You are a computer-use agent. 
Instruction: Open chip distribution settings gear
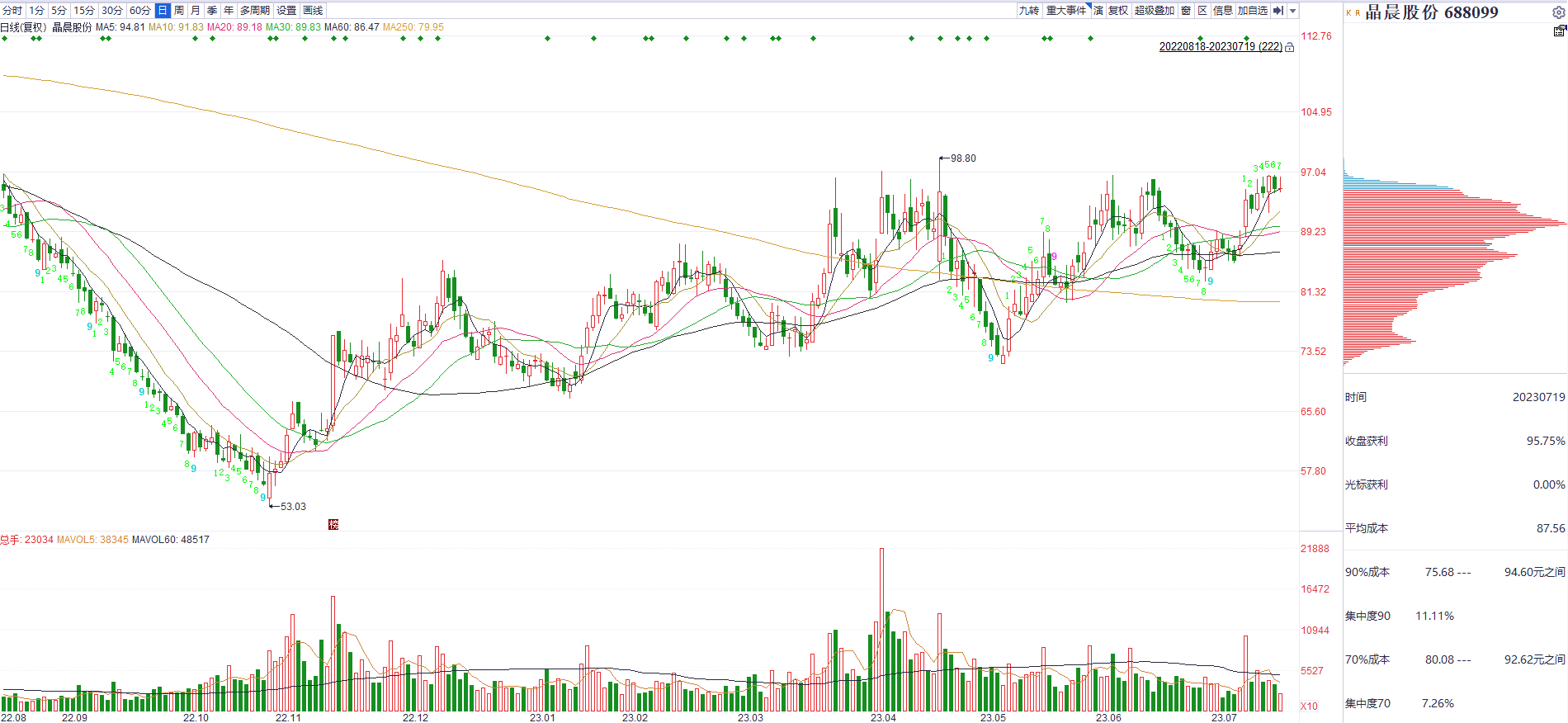tap(1558, 12)
